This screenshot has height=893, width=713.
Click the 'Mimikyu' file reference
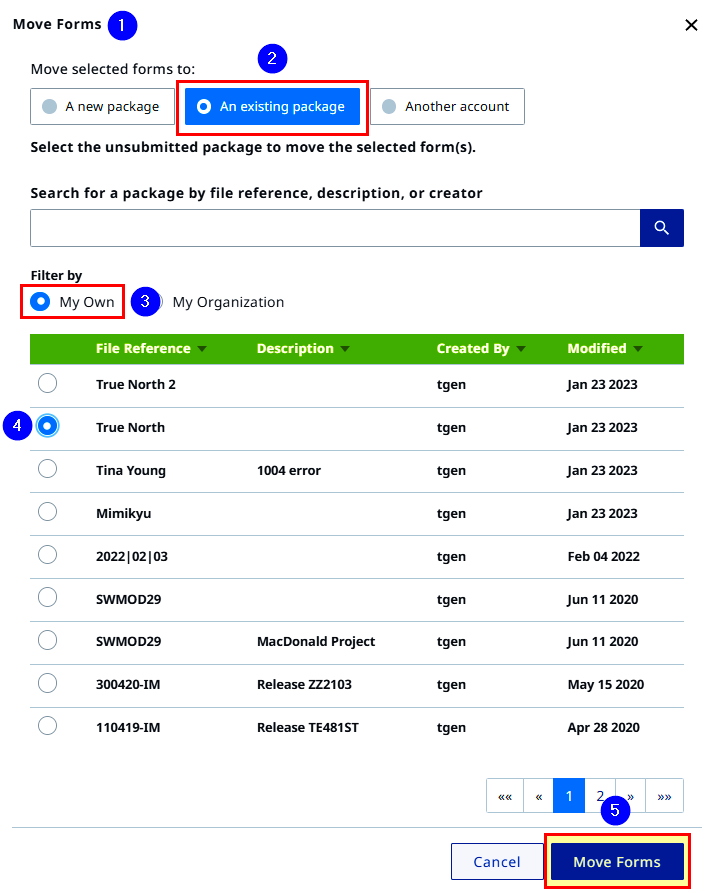pos(124,514)
